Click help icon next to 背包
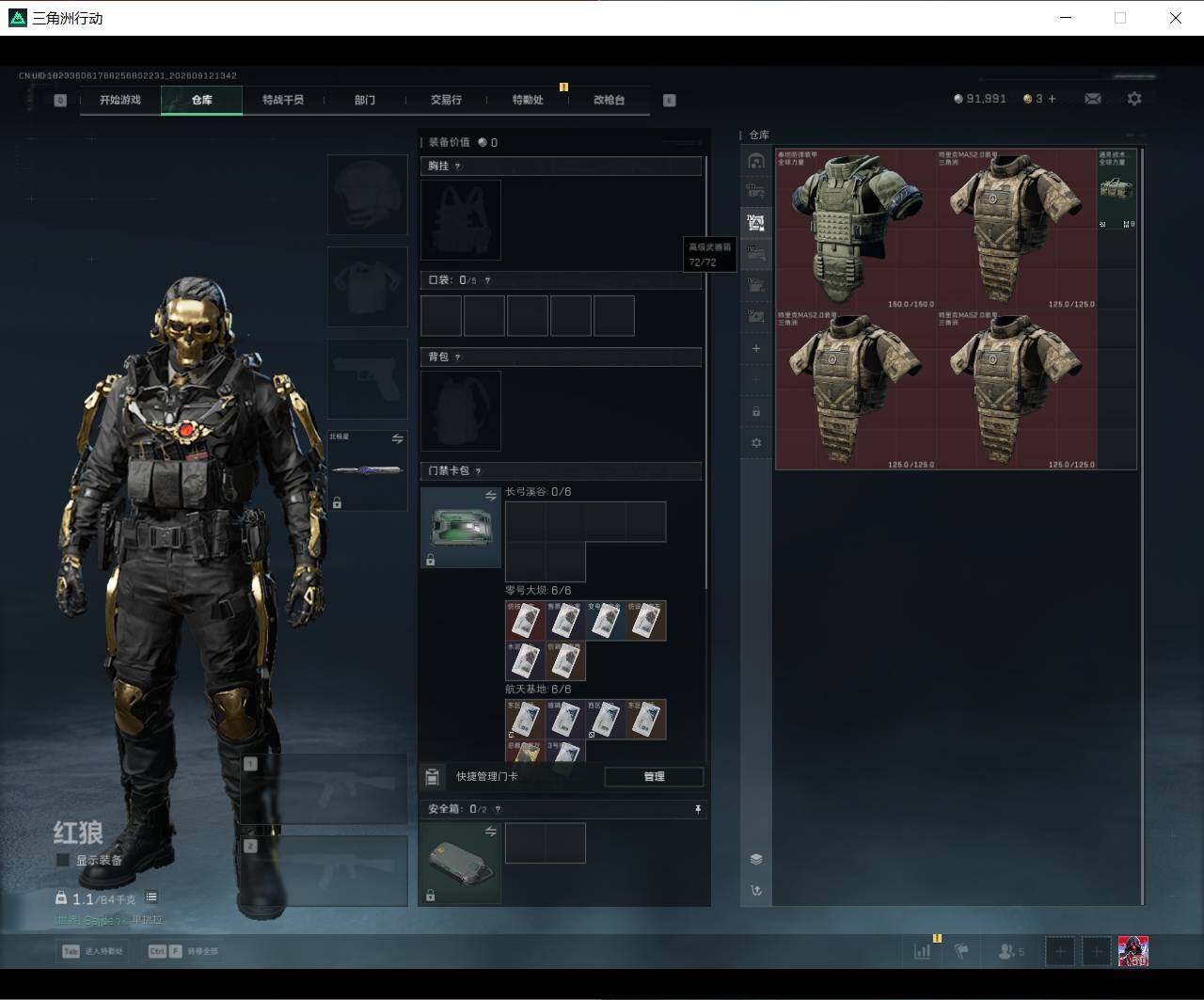The width and height of the screenshot is (1204, 1000). [458, 357]
